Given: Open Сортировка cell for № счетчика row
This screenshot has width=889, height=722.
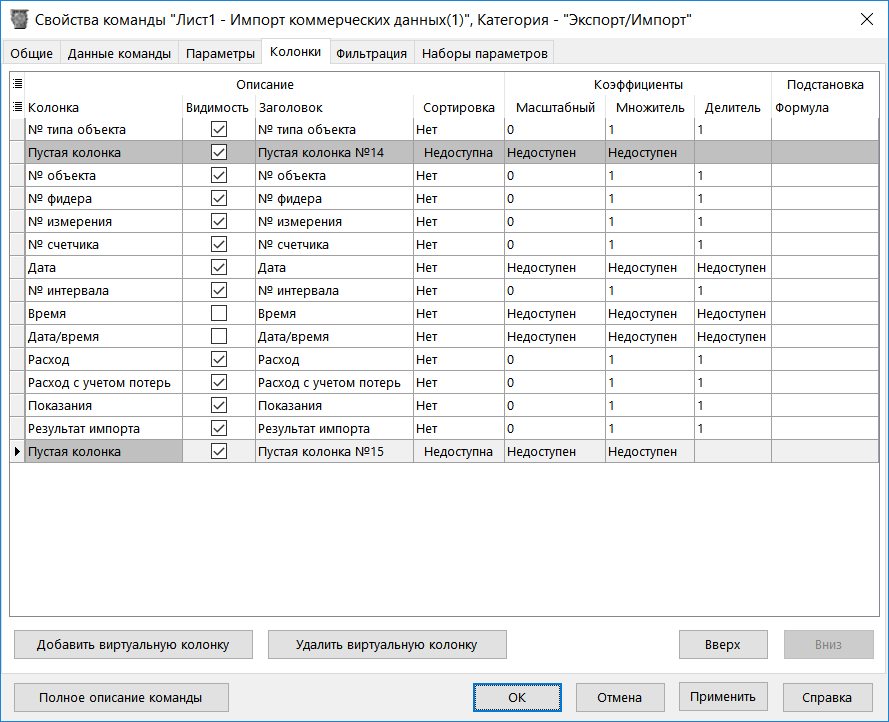Looking at the screenshot, I should coord(459,244).
